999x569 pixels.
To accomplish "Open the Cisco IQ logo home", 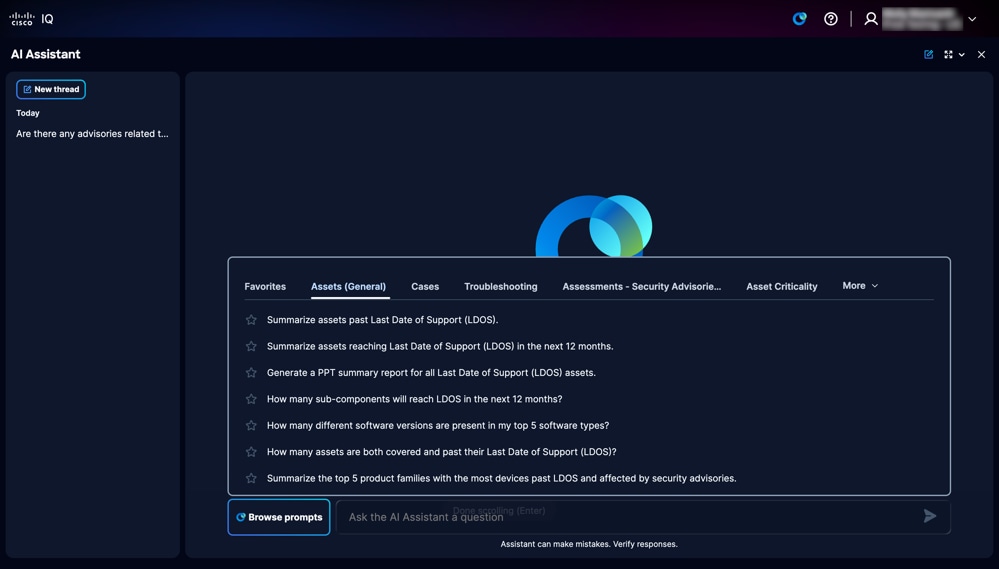I will click(x=31, y=19).
